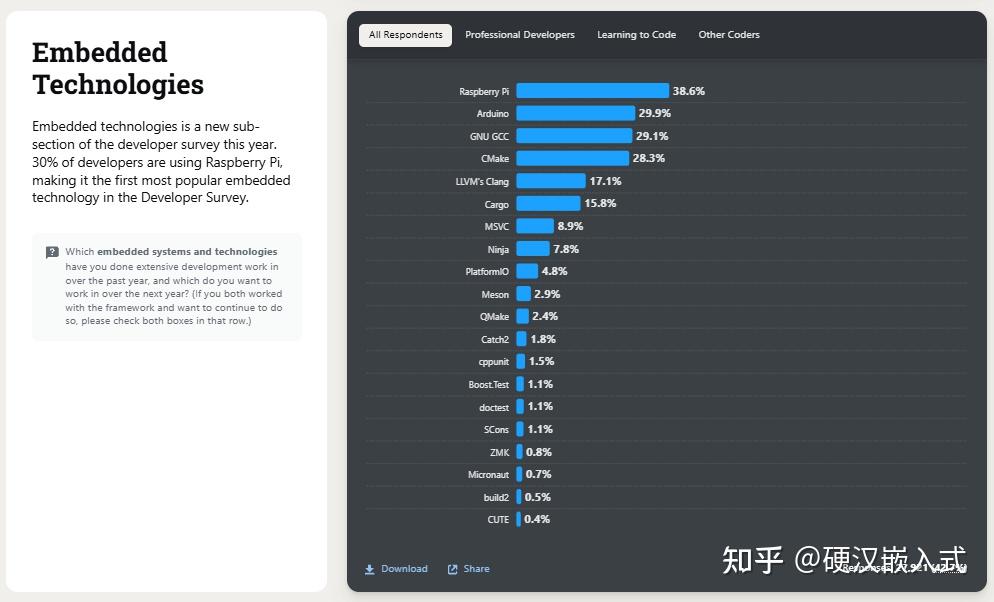This screenshot has width=994, height=602.
Task: Click the 38.6% value label
Action: tap(689, 91)
